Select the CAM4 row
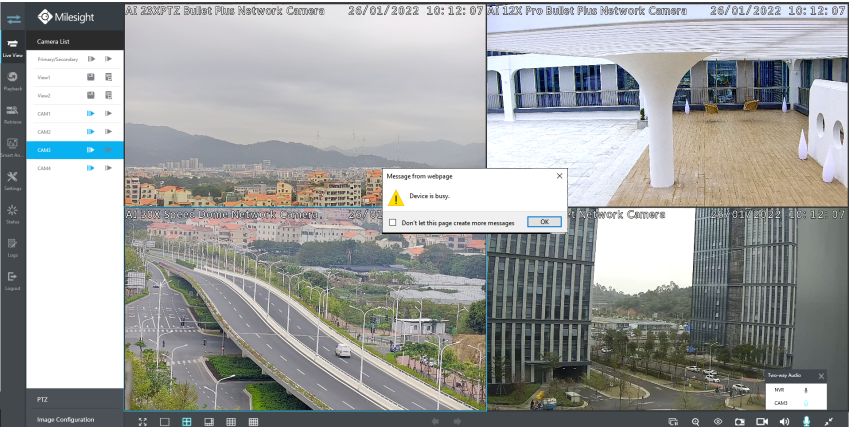851x428 pixels. (75, 168)
